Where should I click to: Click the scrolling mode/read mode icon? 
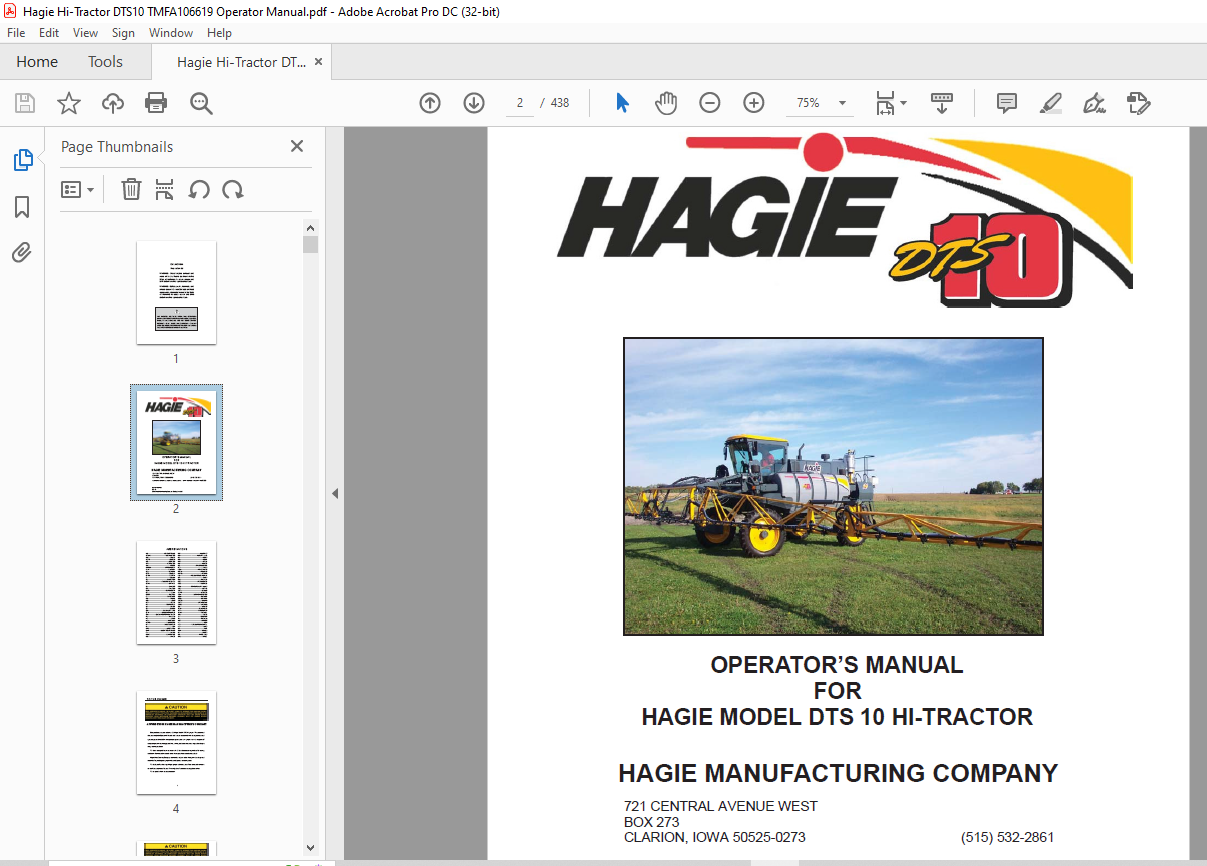tap(941, 103)
